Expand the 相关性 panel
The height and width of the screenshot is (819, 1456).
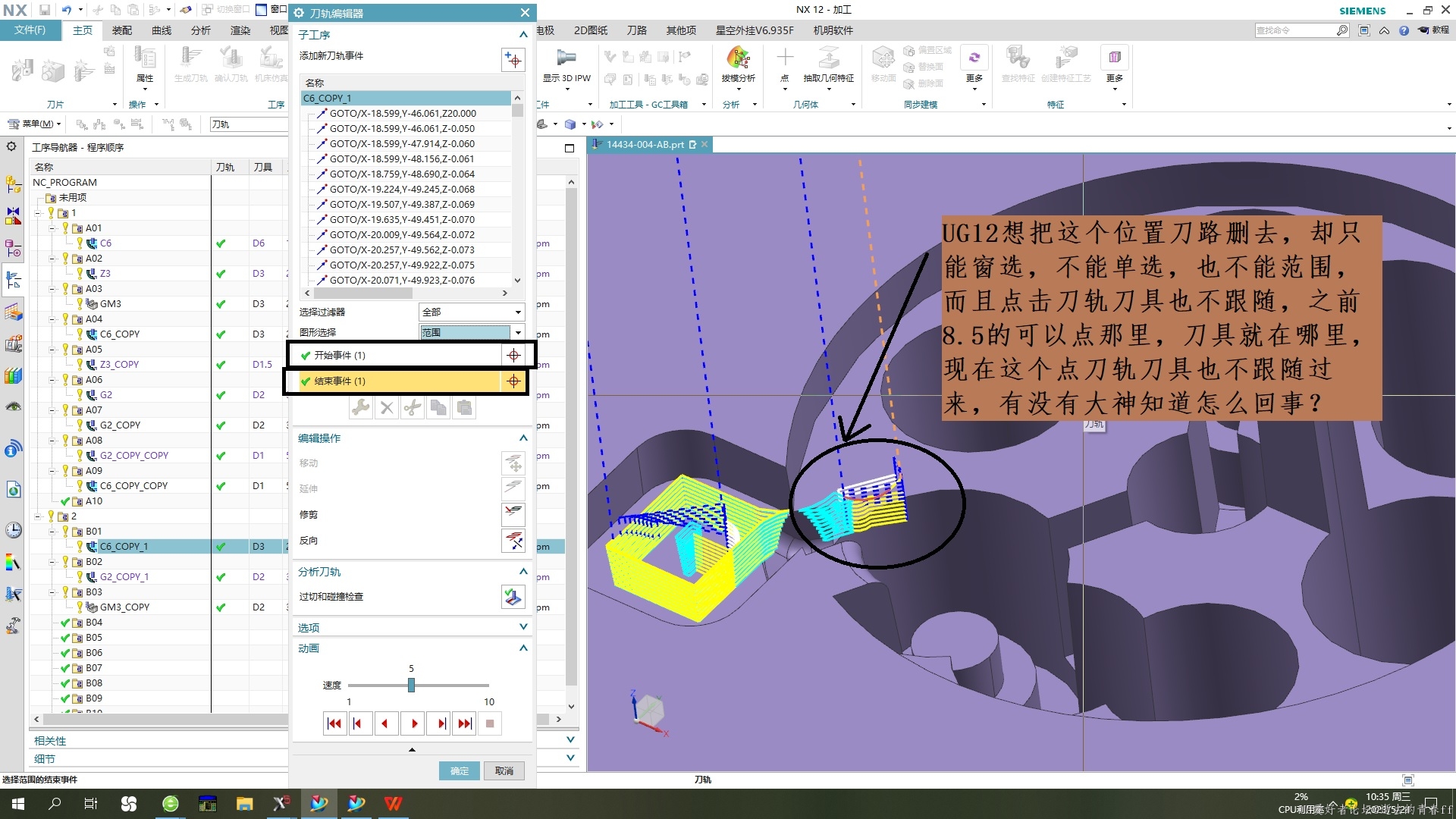[570, 740]
